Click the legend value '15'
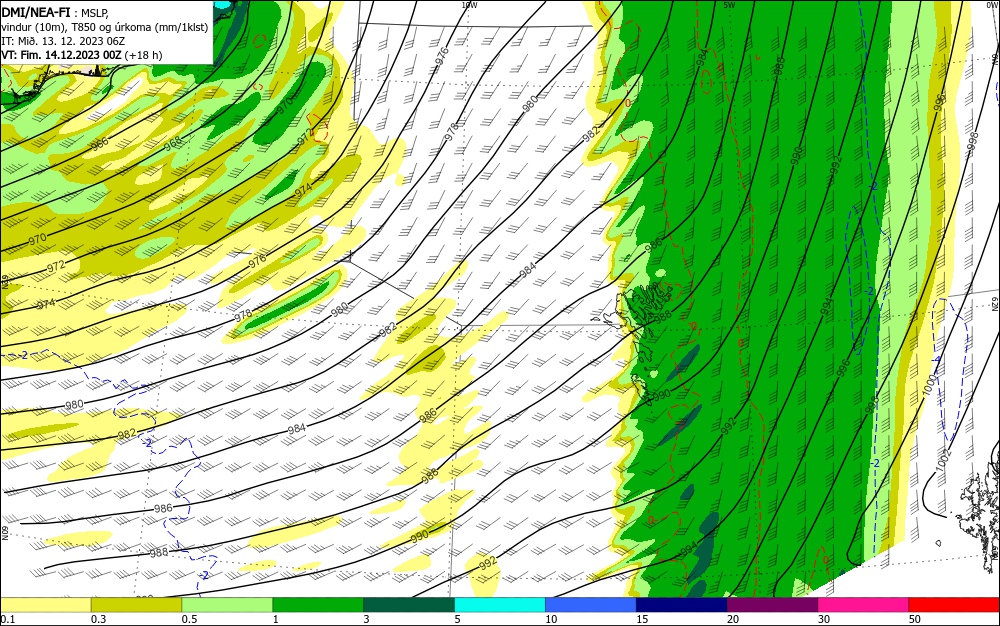 (642, 619)
